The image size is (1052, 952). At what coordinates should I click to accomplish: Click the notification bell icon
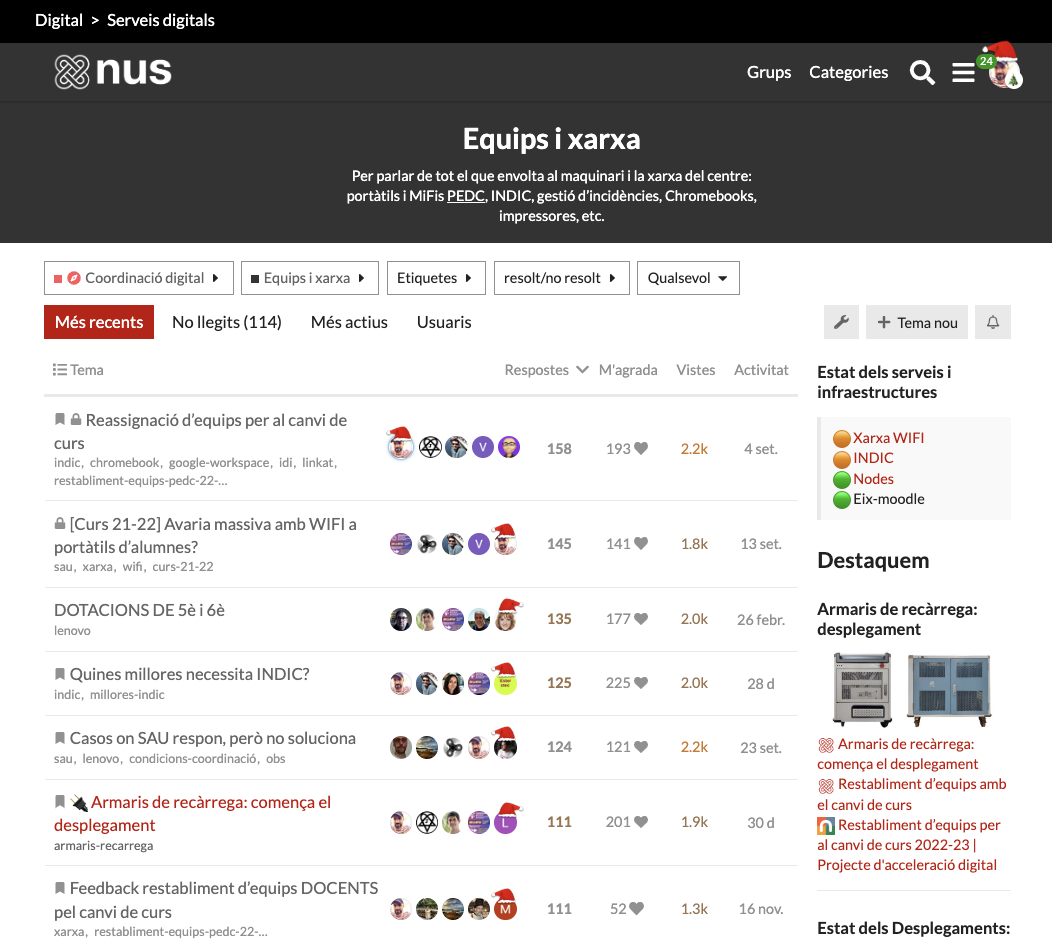coord(993,322)
